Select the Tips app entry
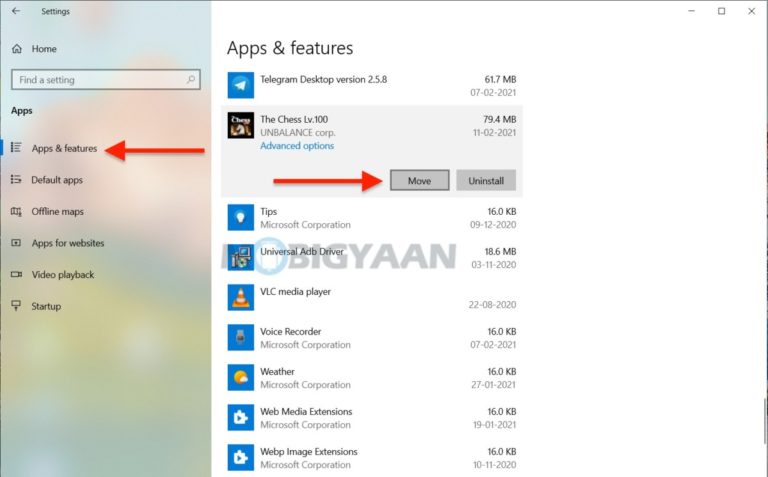The width and height of the screenshot is (768, 477). [x=372, y=217]
